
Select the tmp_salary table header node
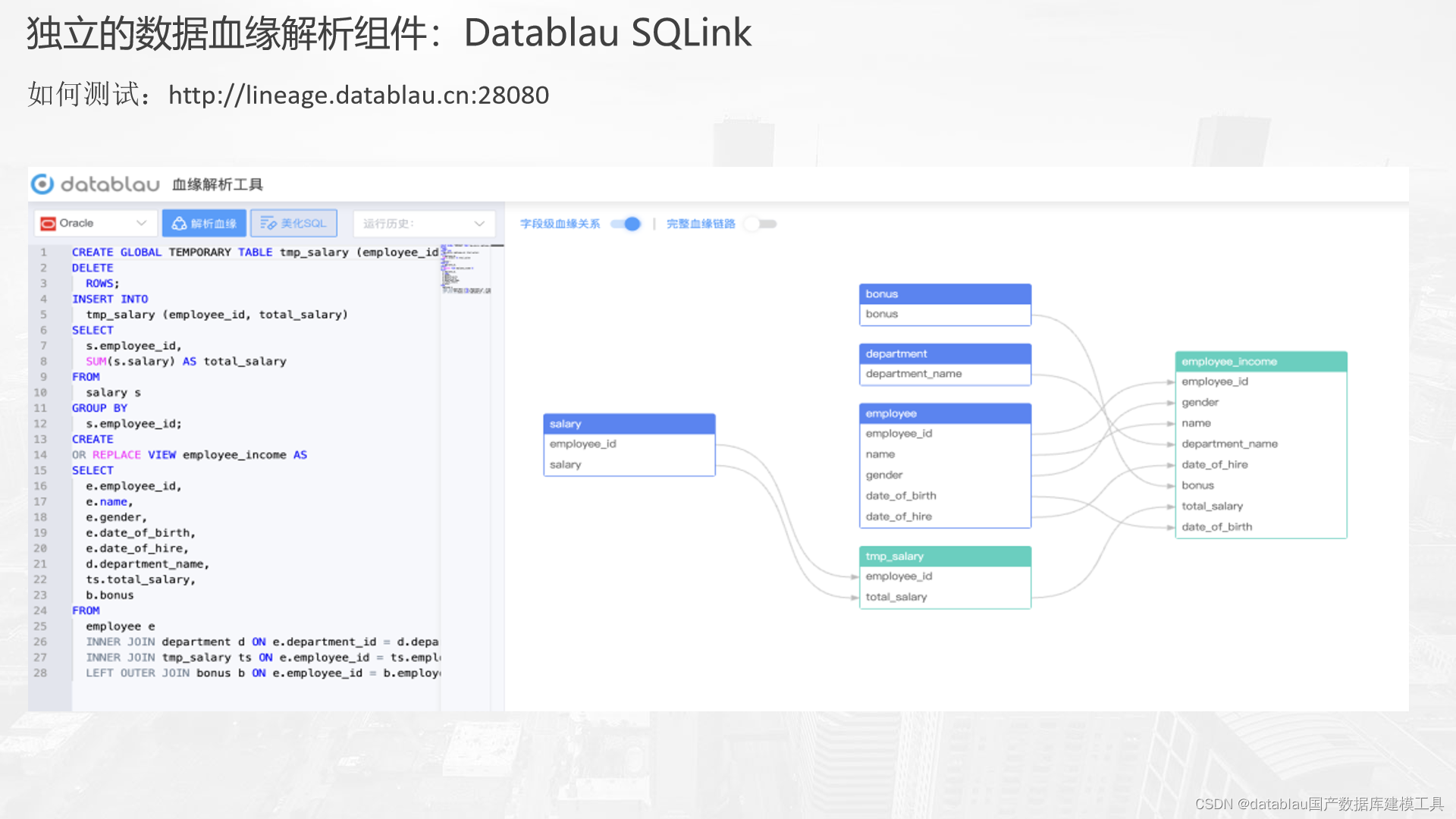click(x=945, y=556)
